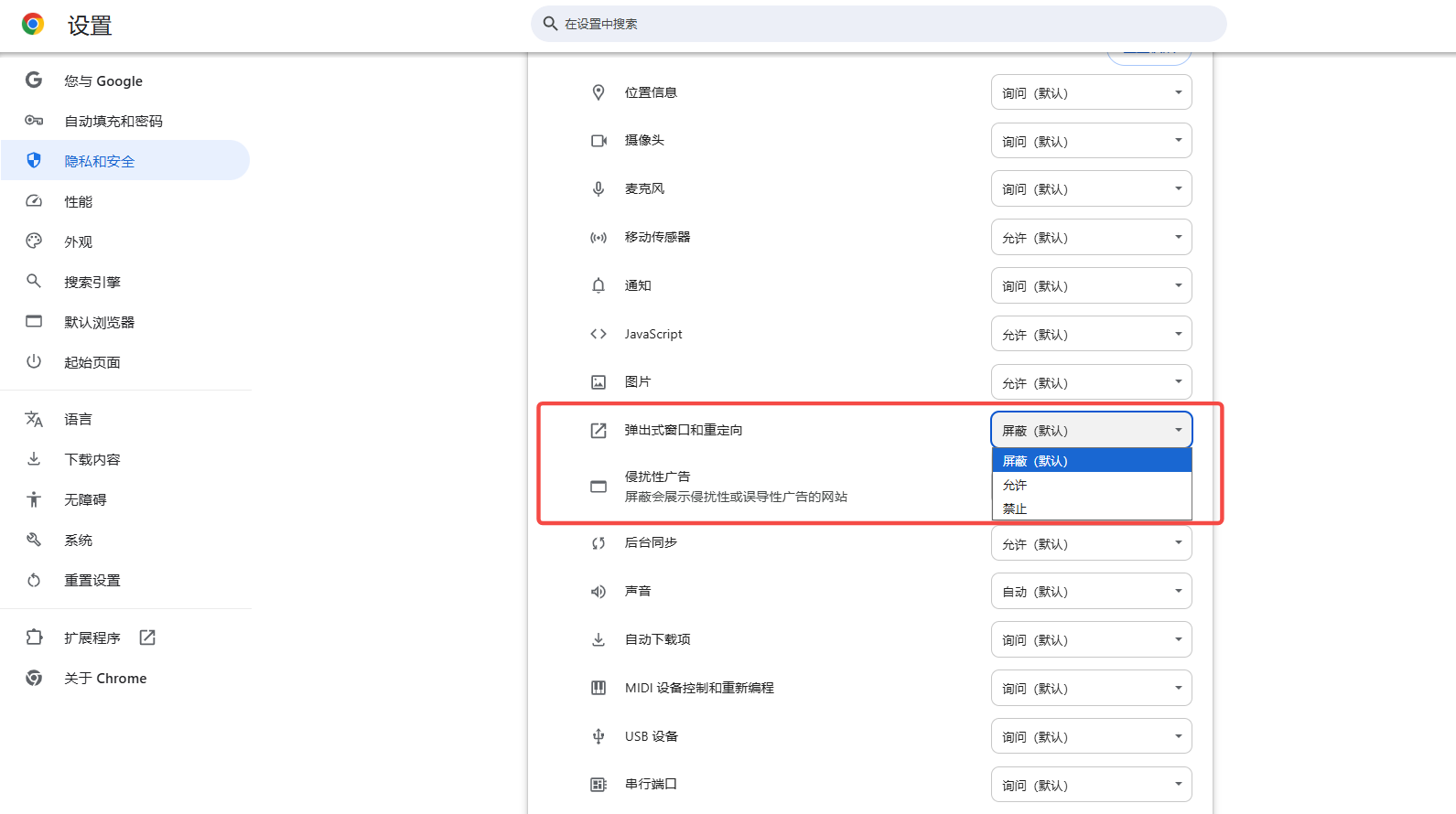The height and width of the screenshot is (814, 1456).
Task: Click the power icon for startup page
Action: pyautogui.click(x=34, y=361)
